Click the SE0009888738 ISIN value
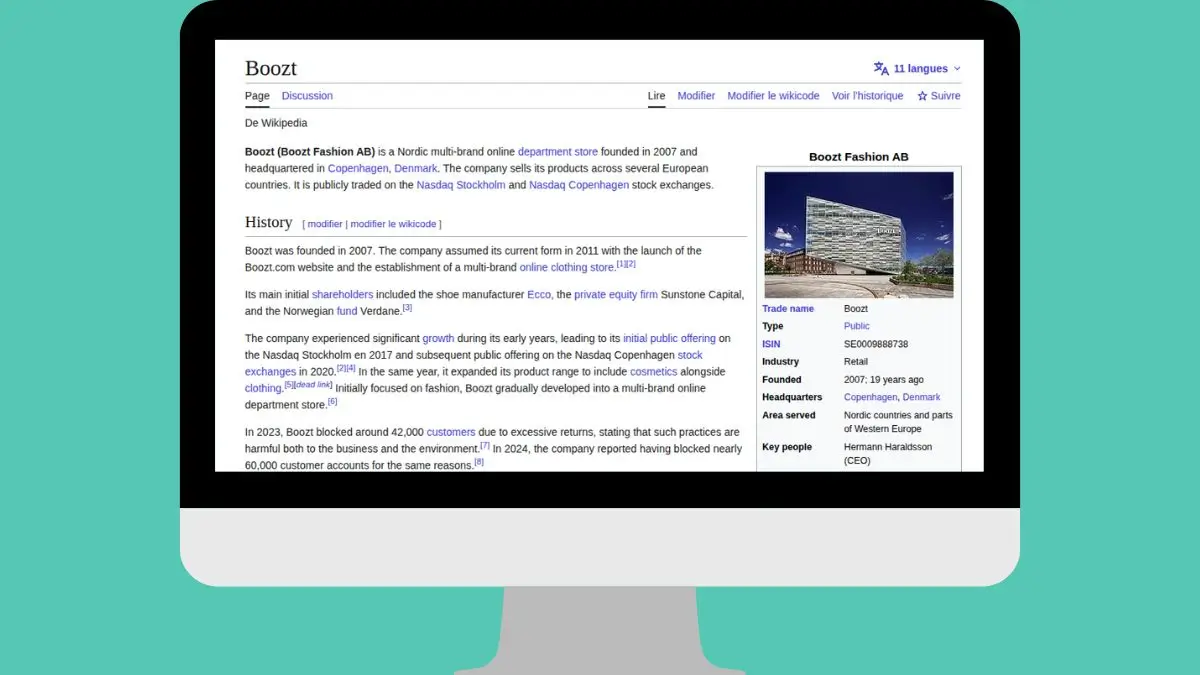This screenshot has width=1200, height=675. pos(876,344)
